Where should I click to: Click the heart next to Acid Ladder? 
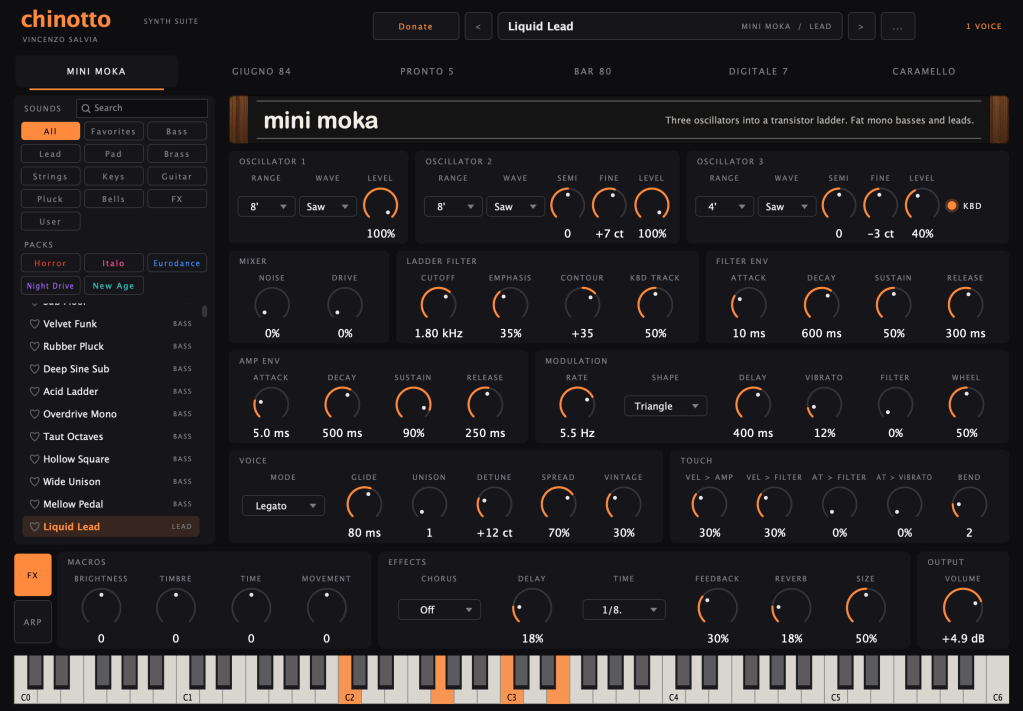coord(35,391)
